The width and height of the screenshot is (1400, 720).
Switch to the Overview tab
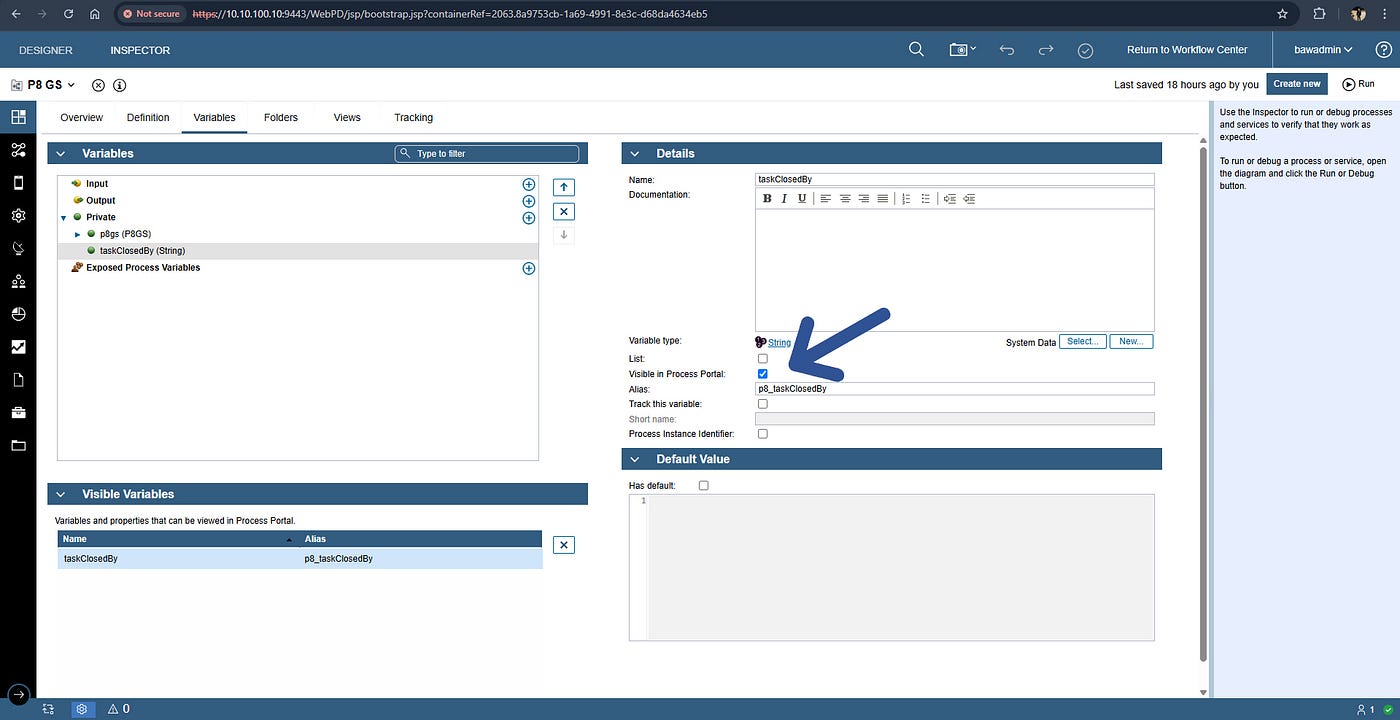click(81, 117)
